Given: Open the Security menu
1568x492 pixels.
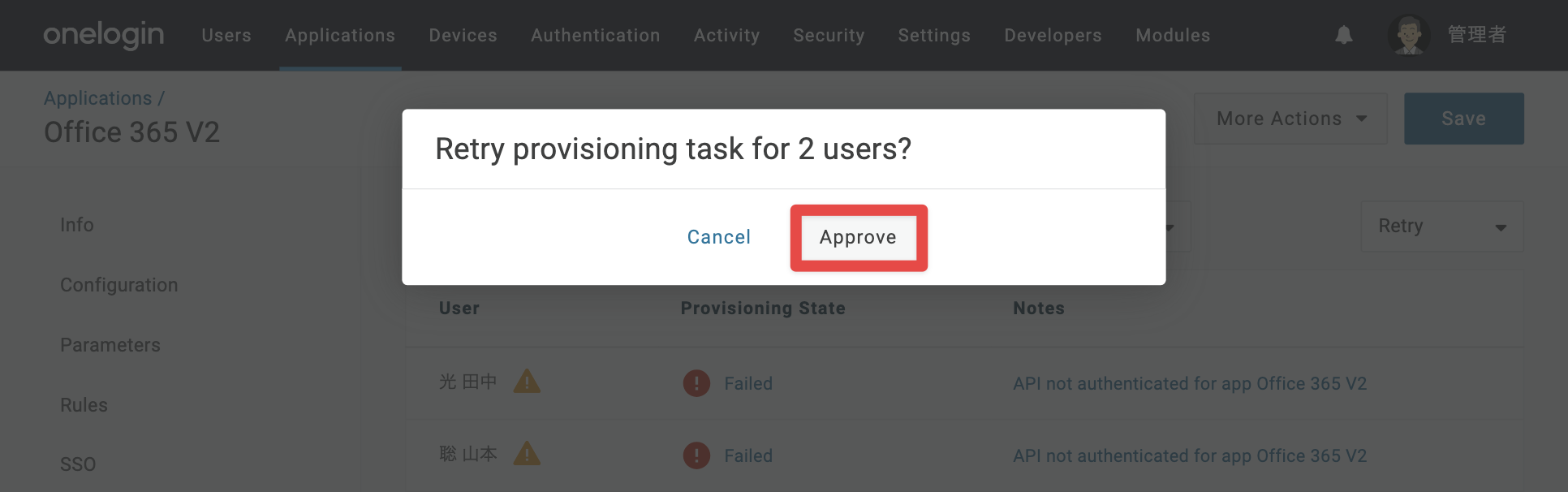Looking at the screenshot, I should coord(829,35).
